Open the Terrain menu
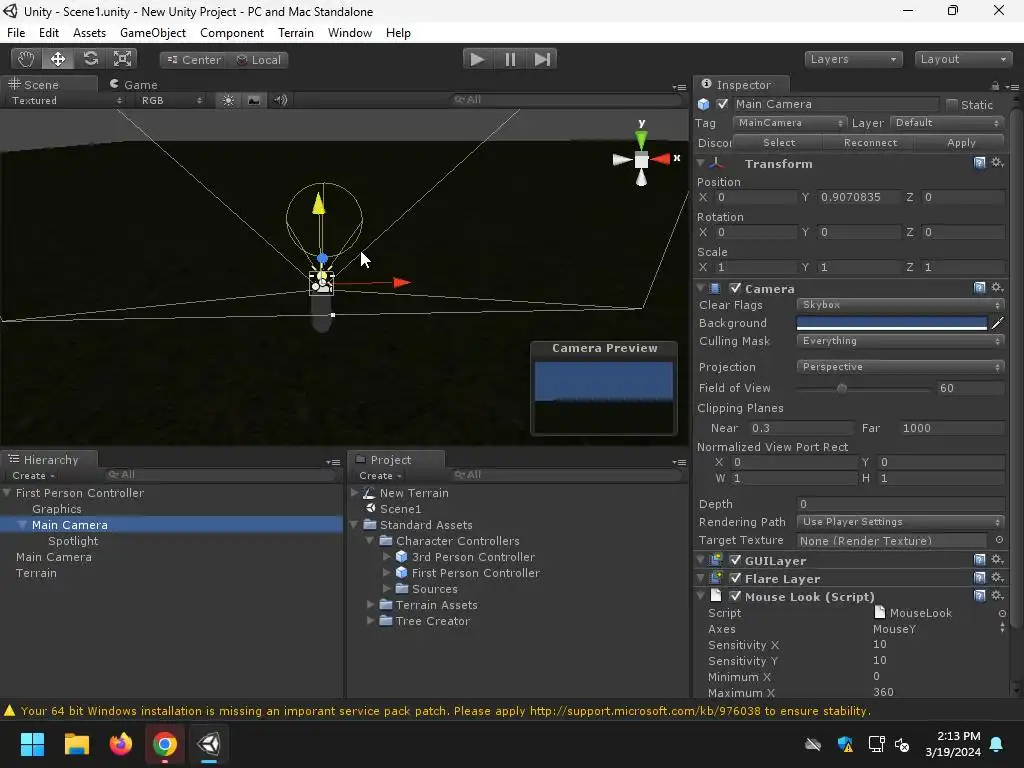 coord(296,33)
